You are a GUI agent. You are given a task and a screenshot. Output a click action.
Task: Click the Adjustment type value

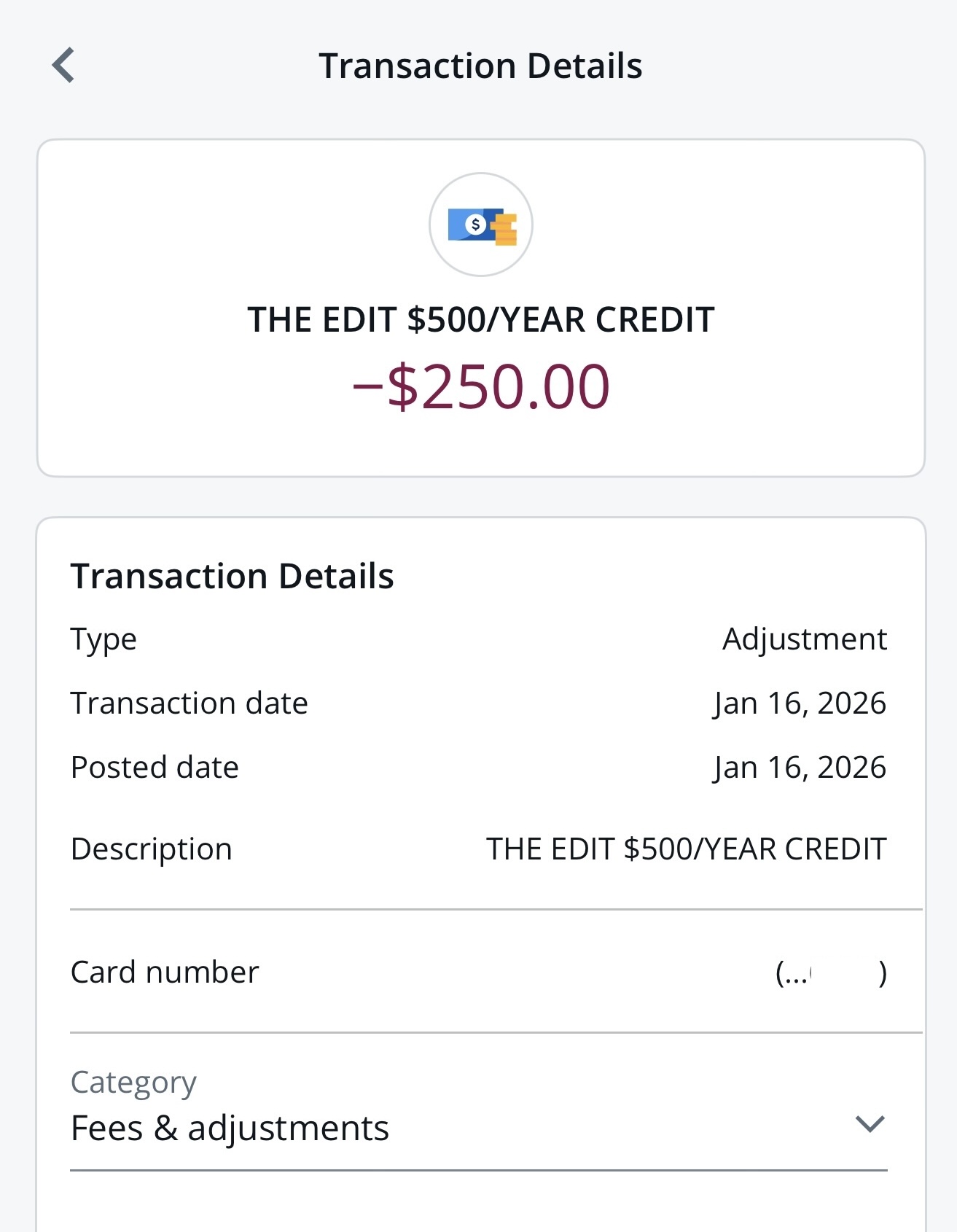[x=804, y=639]
